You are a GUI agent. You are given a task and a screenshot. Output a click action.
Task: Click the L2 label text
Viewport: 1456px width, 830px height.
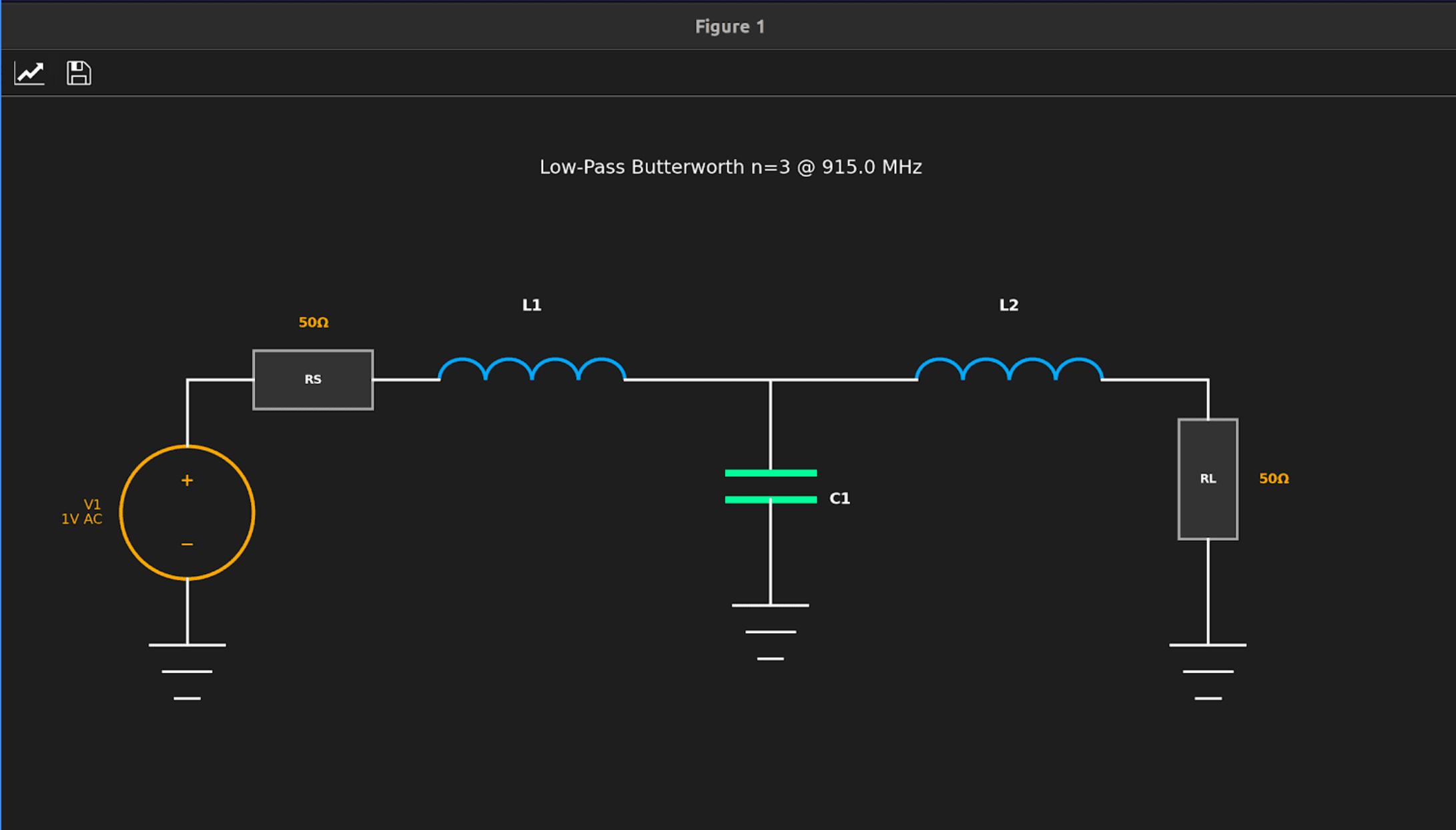pyautogui.click(x=1009, y=306)
